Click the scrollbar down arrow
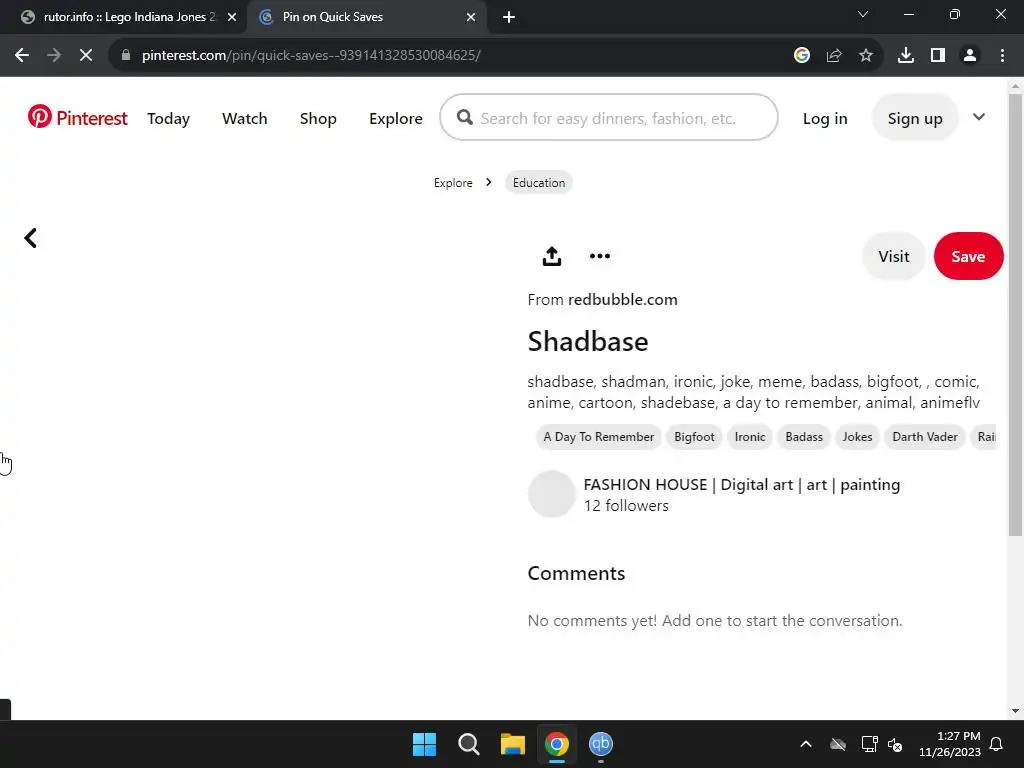 coord(1015,711)
